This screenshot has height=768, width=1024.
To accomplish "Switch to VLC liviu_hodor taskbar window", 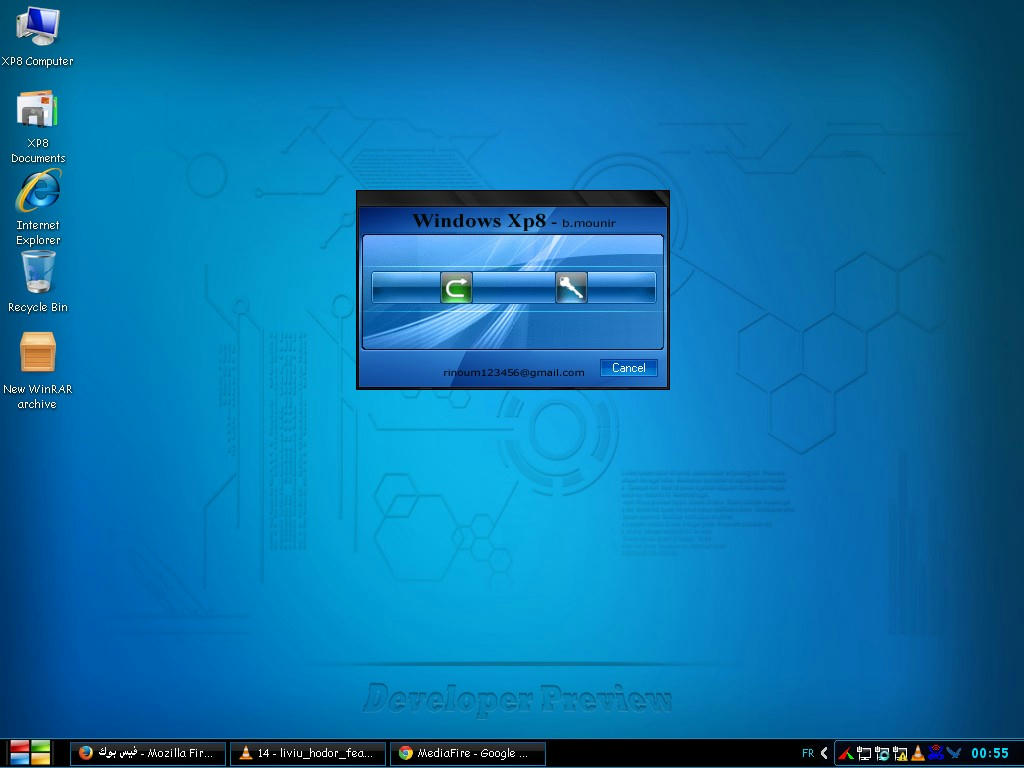I will 308,753.
